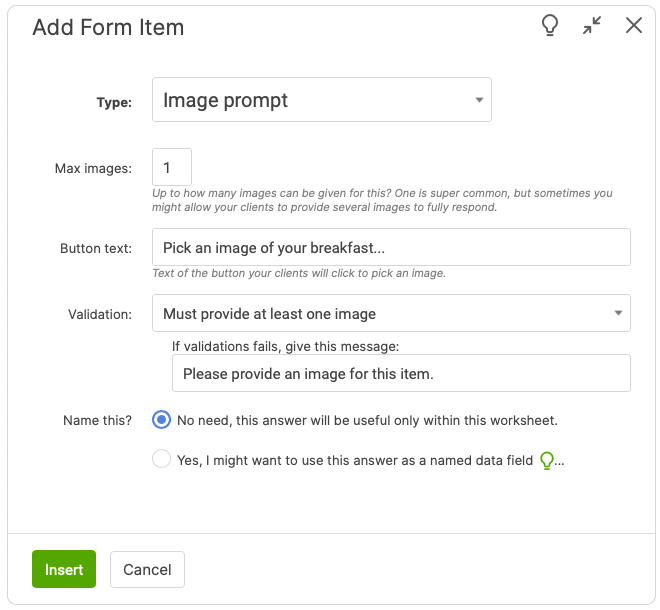660x610 pixels.
Task: Click the arrow on the Validation combo box
Action: (x=617, y=314)
